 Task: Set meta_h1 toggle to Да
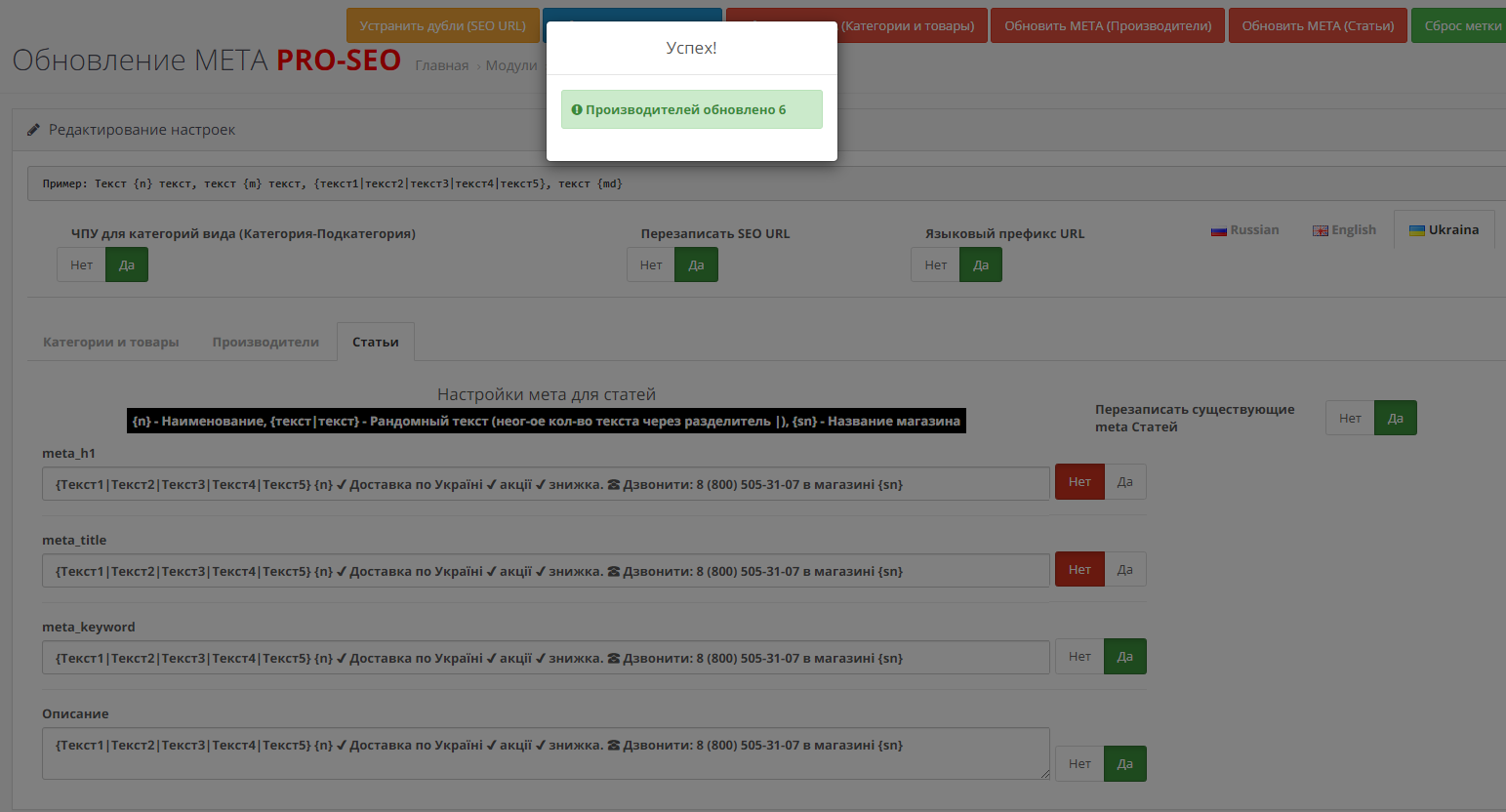point(1124,482)
